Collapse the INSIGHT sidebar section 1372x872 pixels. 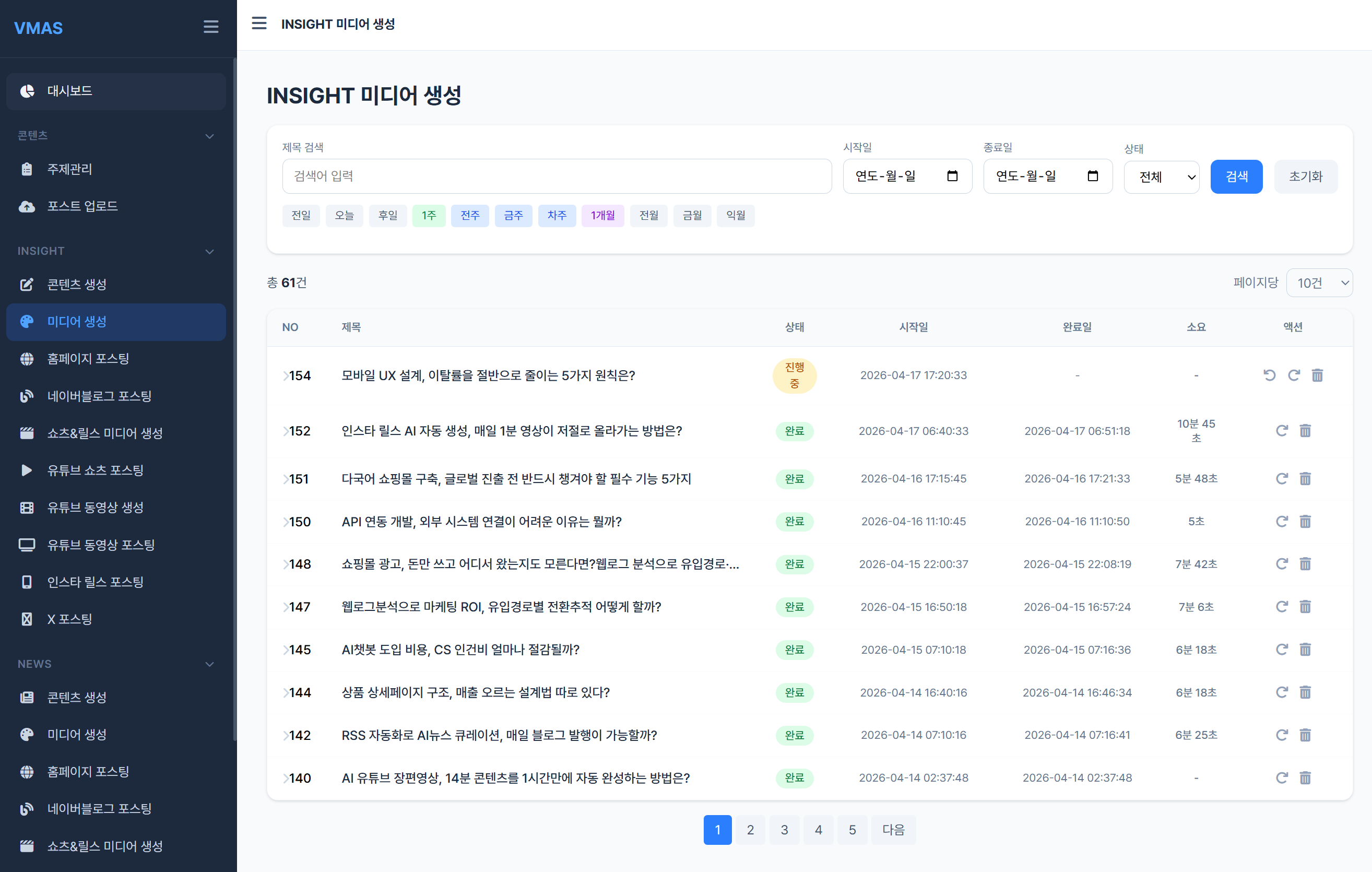[x=209, y=251]
